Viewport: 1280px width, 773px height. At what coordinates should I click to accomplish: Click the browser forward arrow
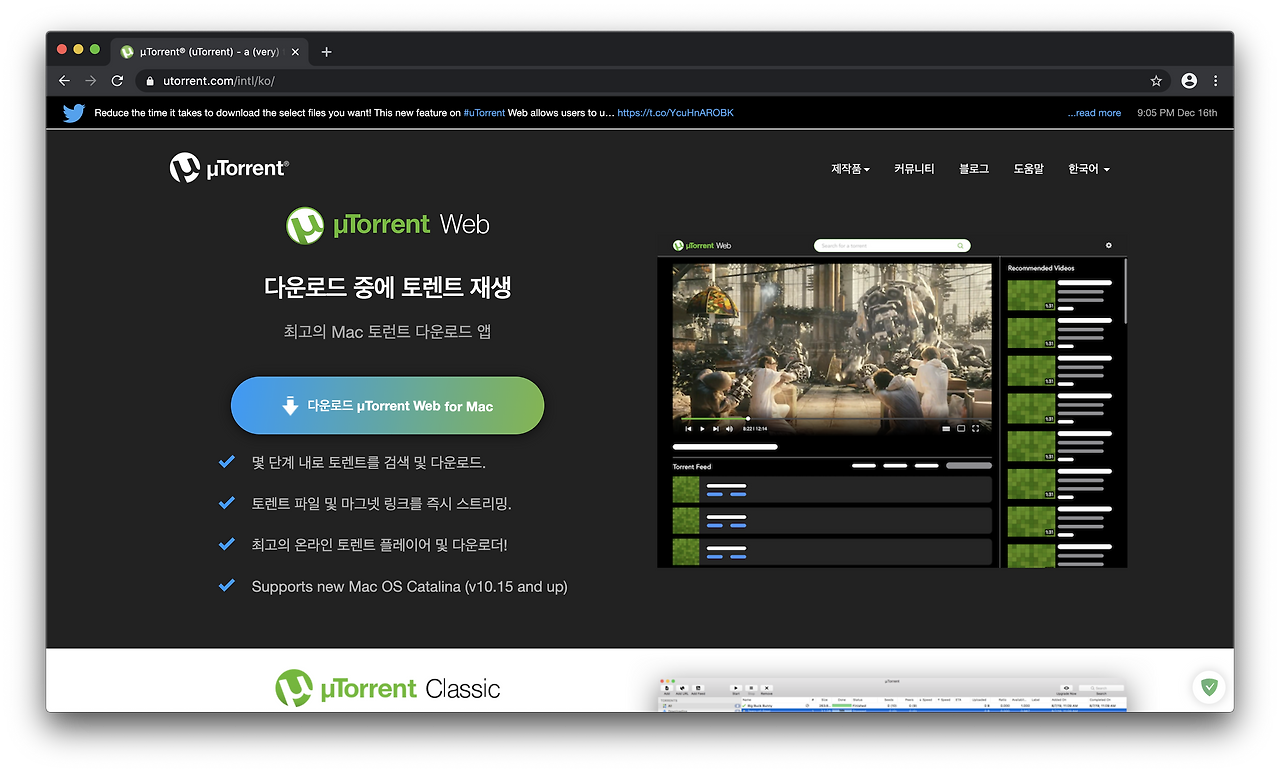91,81
